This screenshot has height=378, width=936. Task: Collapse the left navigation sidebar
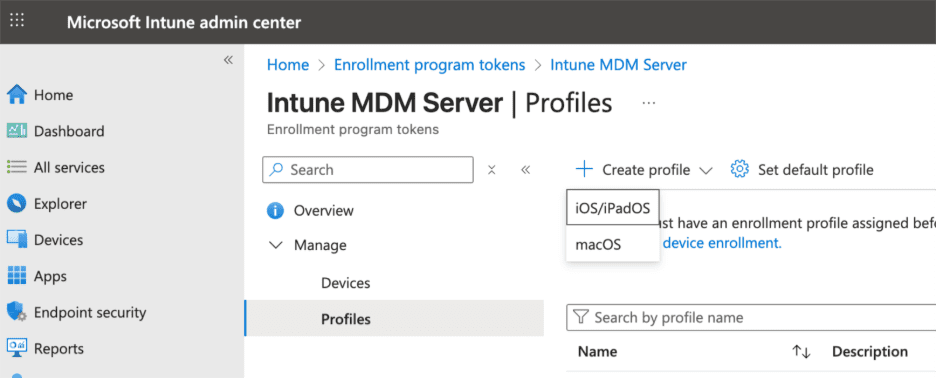pyautogui.click(x=228, y=60)
